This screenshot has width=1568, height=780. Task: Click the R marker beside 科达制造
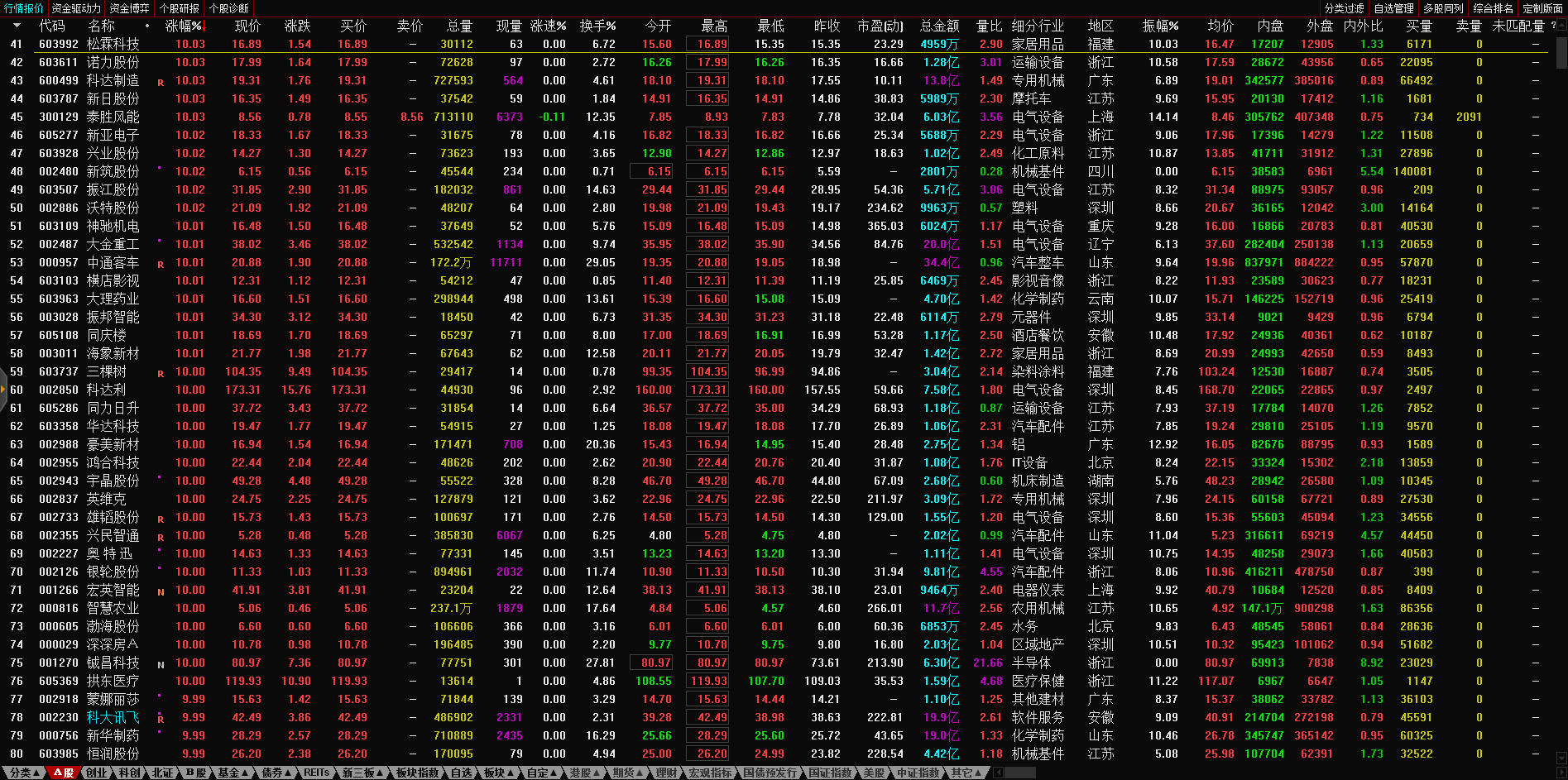click(161, 82)
